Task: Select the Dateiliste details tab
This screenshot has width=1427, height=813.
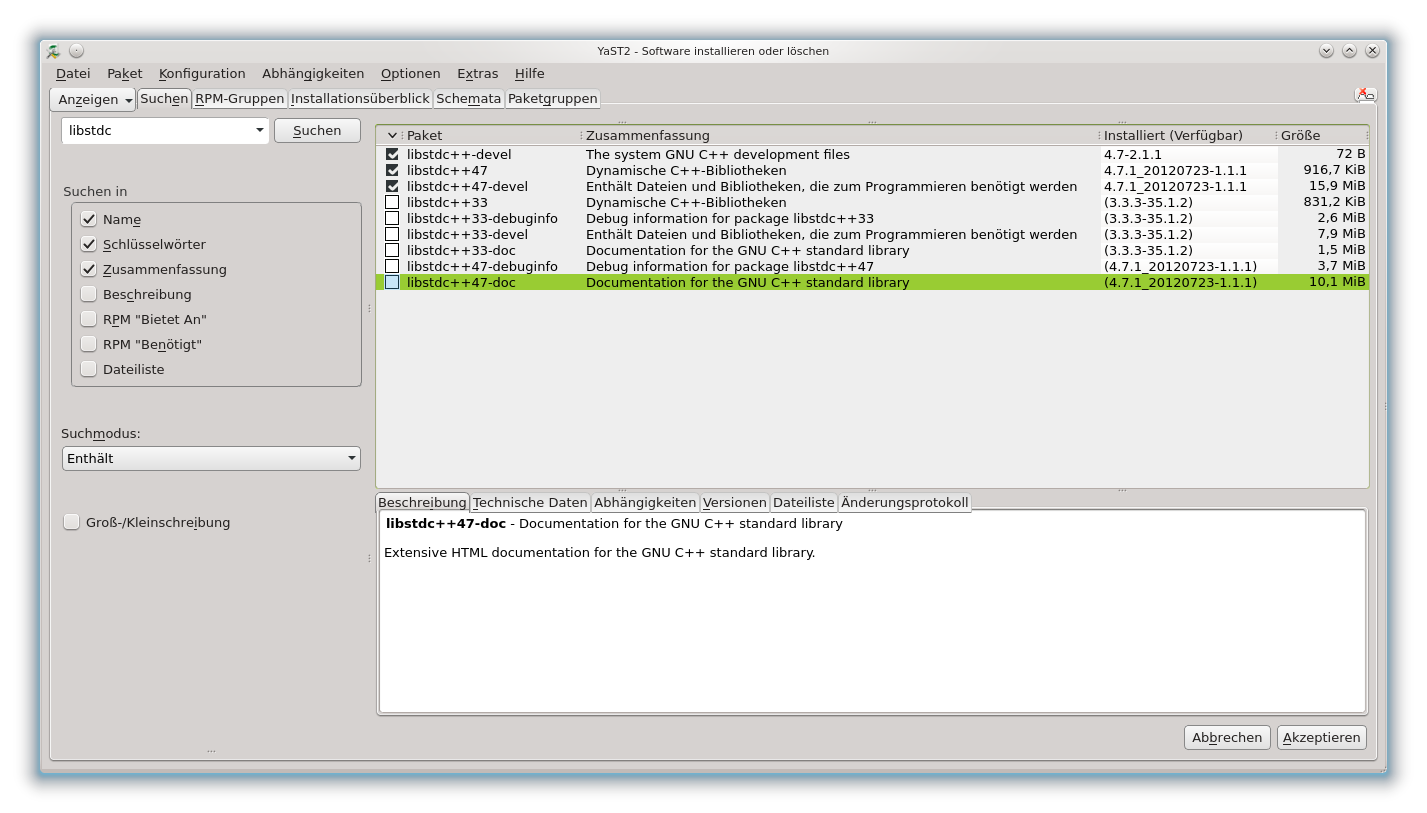Action: (804, 503)
